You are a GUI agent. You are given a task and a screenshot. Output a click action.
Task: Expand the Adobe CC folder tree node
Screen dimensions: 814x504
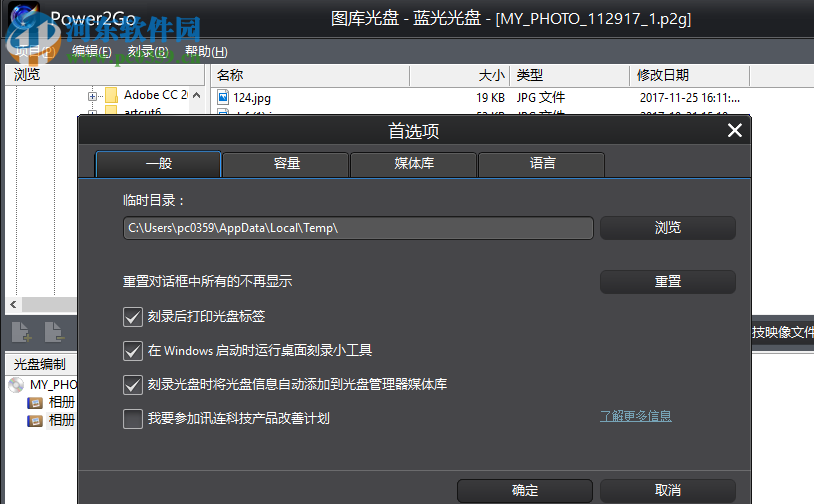tap(92, 96)
